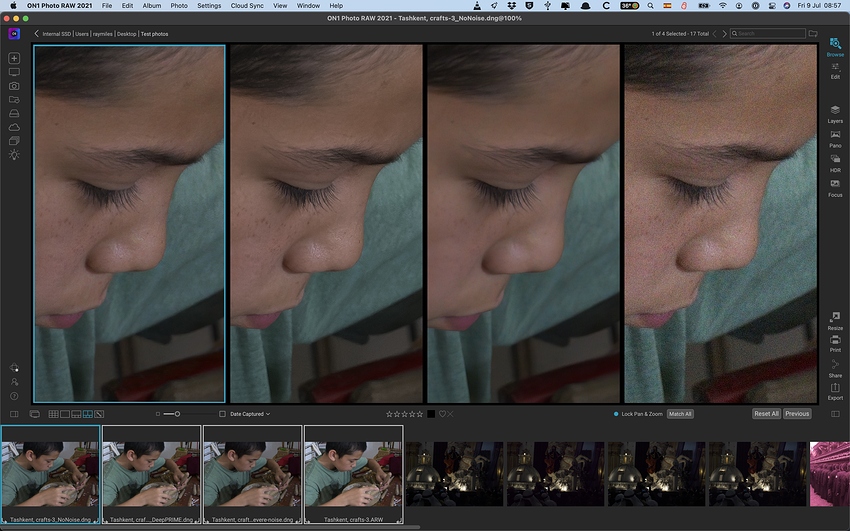Click the Print icon
Viewport: 850px width, 531px height.
pos(835,342)
